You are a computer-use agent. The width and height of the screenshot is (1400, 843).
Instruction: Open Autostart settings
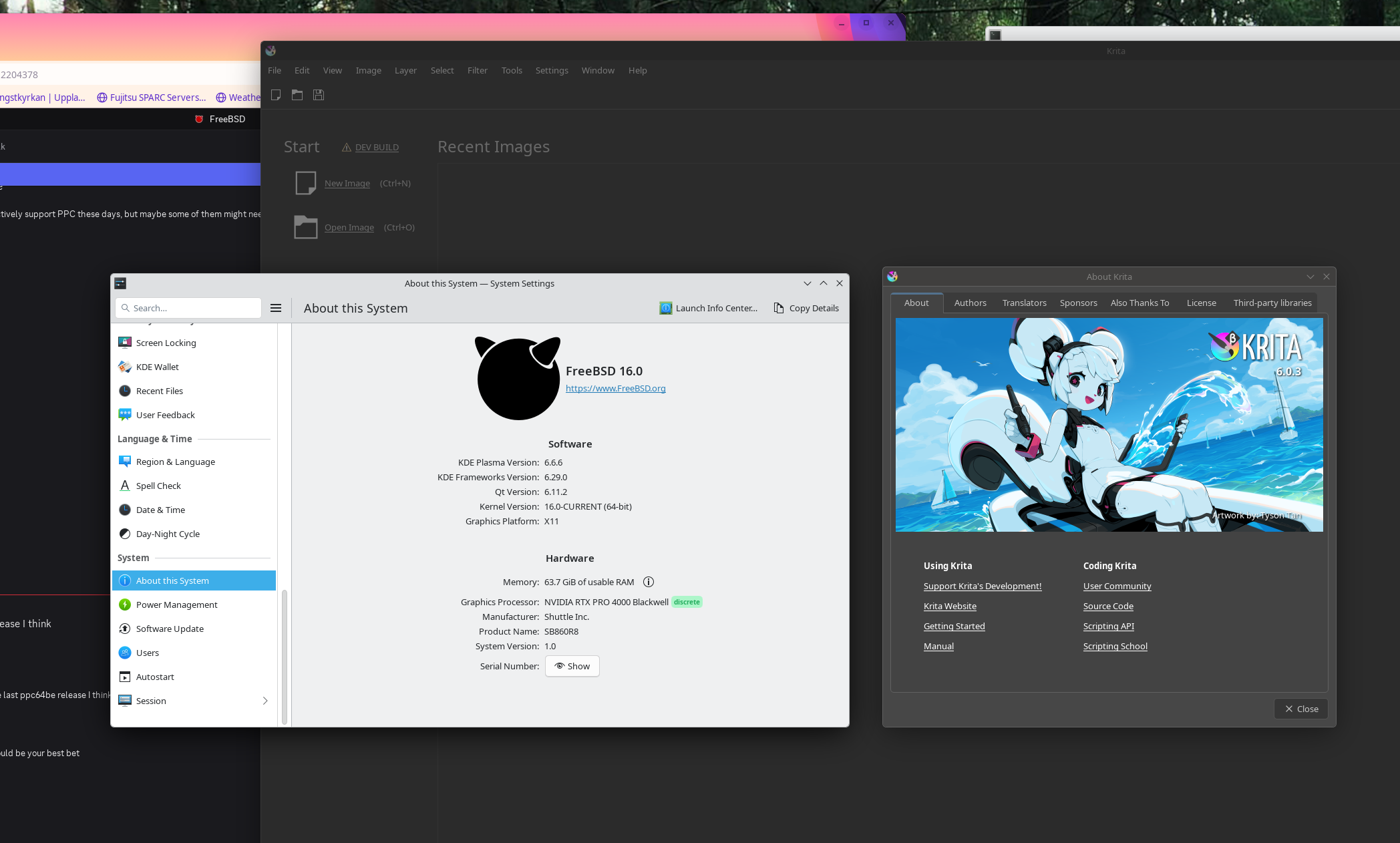(194, 677)
